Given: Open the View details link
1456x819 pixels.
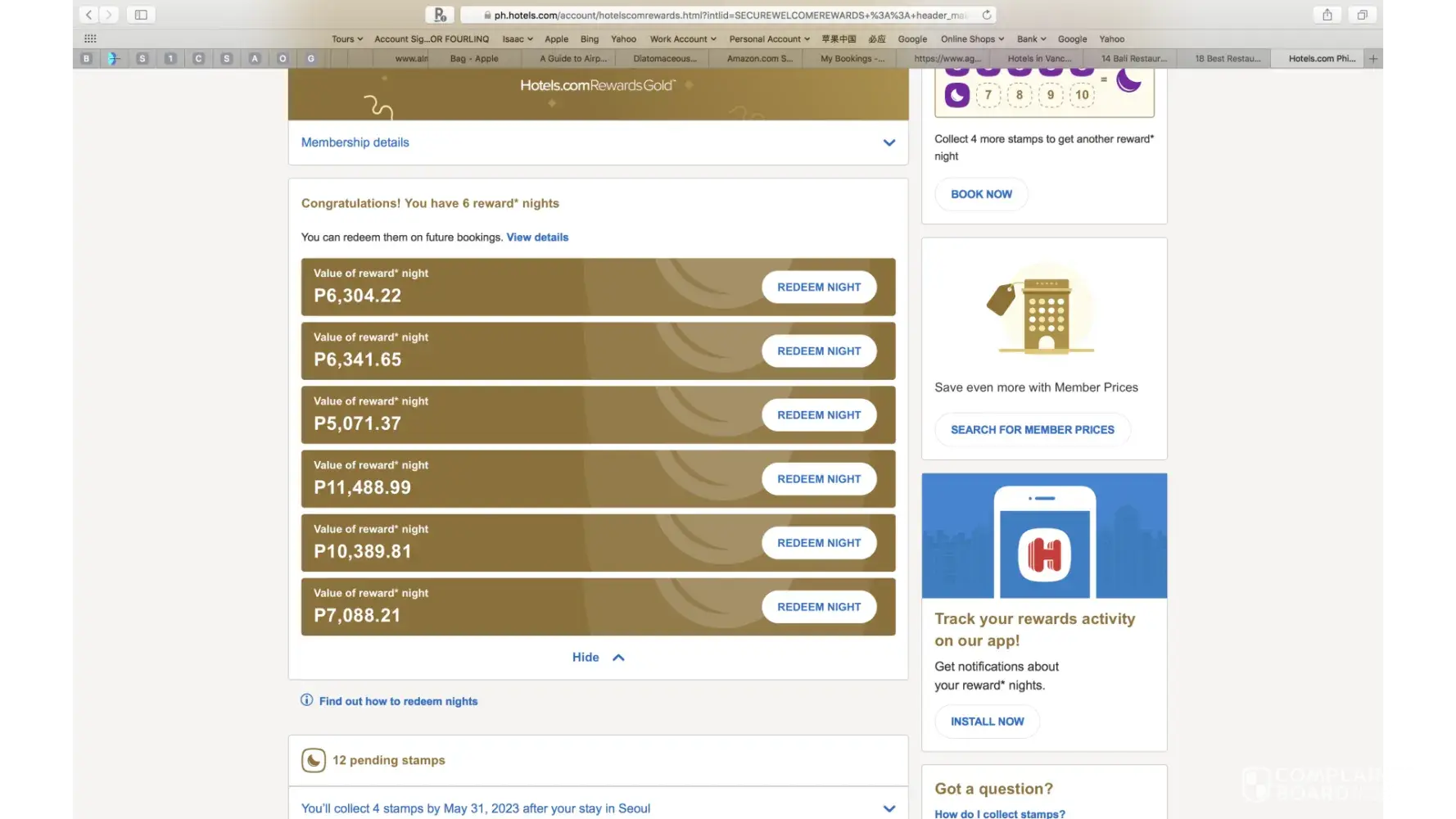Looking at the screenshot, I should pyautogui.click(x=537, y=238).
